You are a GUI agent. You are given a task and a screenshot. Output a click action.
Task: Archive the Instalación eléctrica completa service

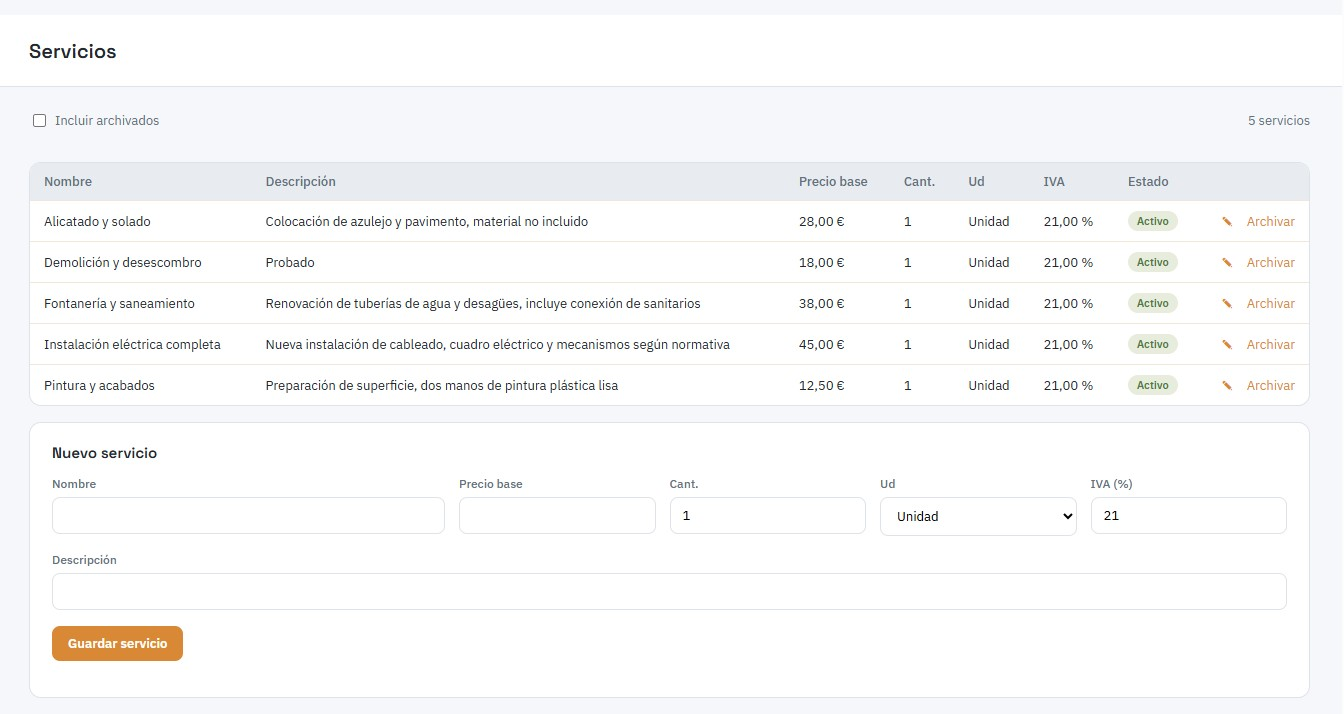click(x=1270, y=345)
